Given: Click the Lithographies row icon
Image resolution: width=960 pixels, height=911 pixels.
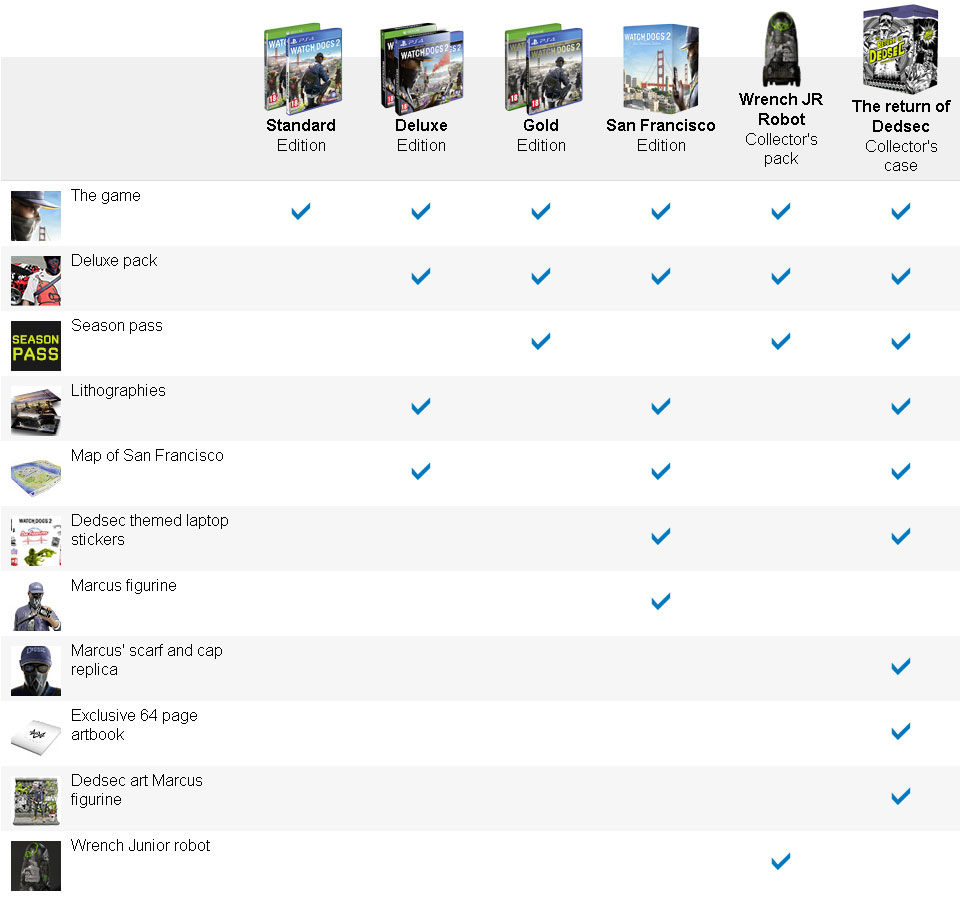Looking at the screenshot, I should coord(35,411).
